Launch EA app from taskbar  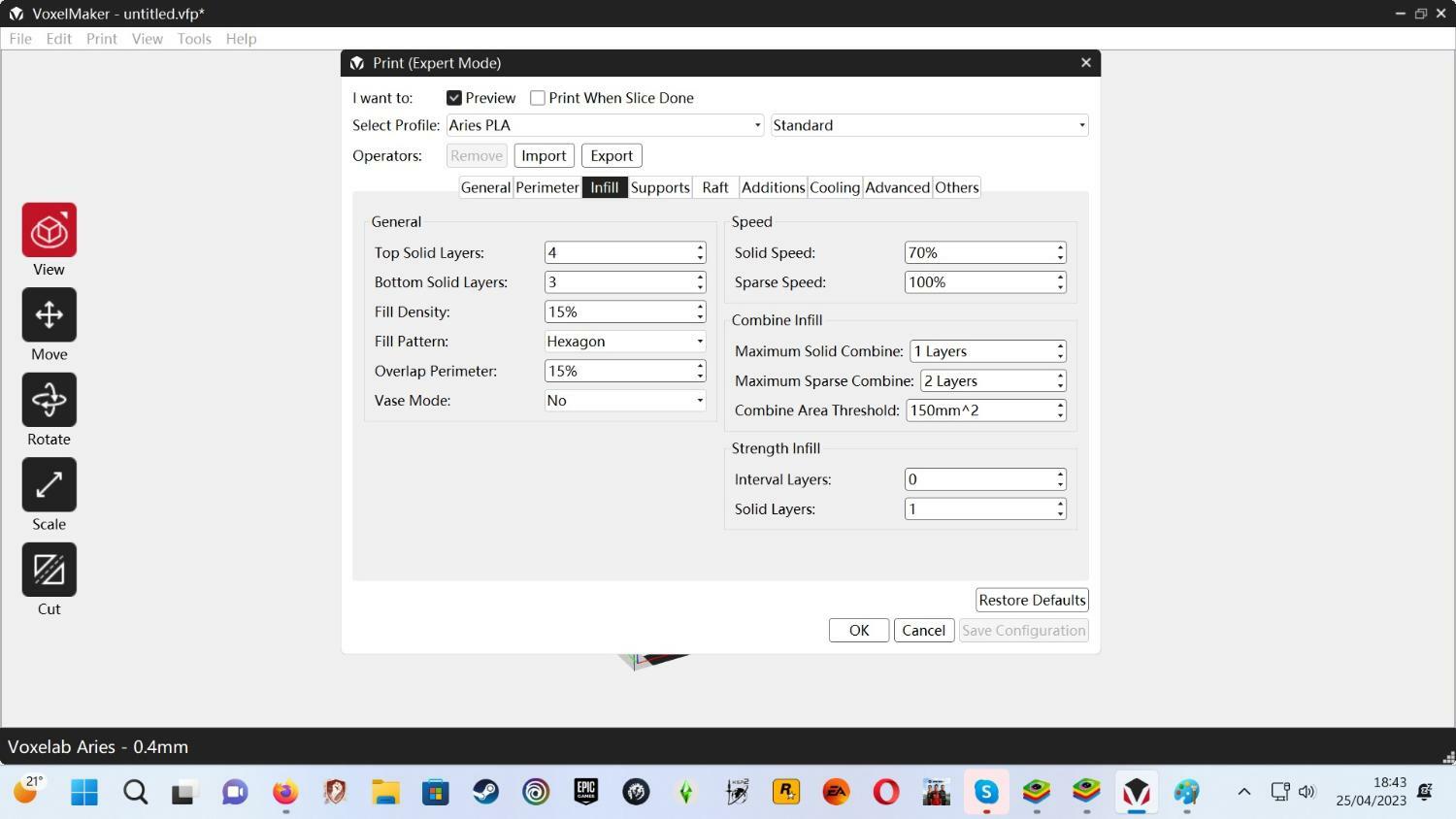(836, 793)
